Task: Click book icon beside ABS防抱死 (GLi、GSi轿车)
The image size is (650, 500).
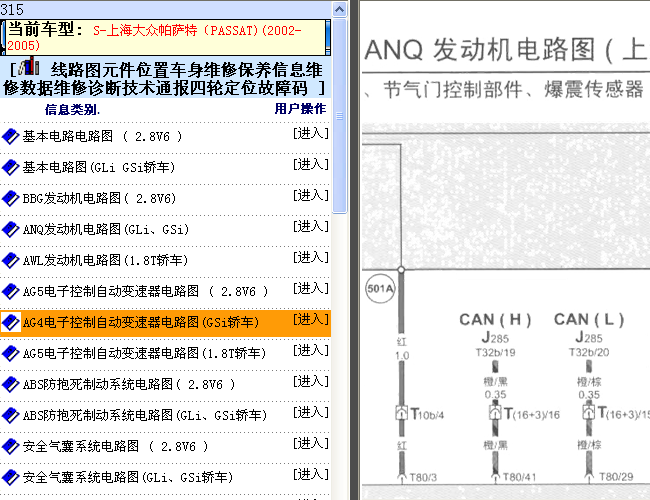Action: (x=10, y=415)
